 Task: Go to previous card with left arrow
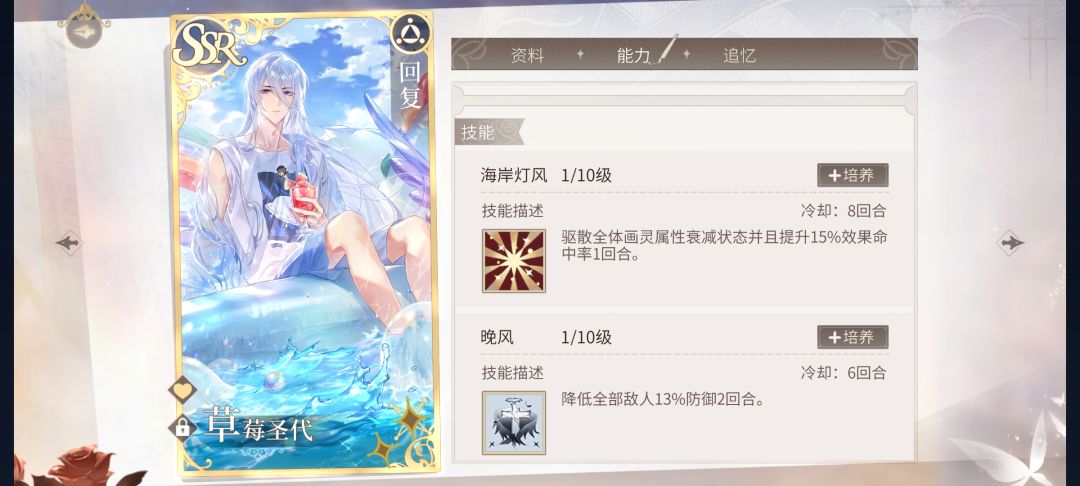click(x=69, y=242)
